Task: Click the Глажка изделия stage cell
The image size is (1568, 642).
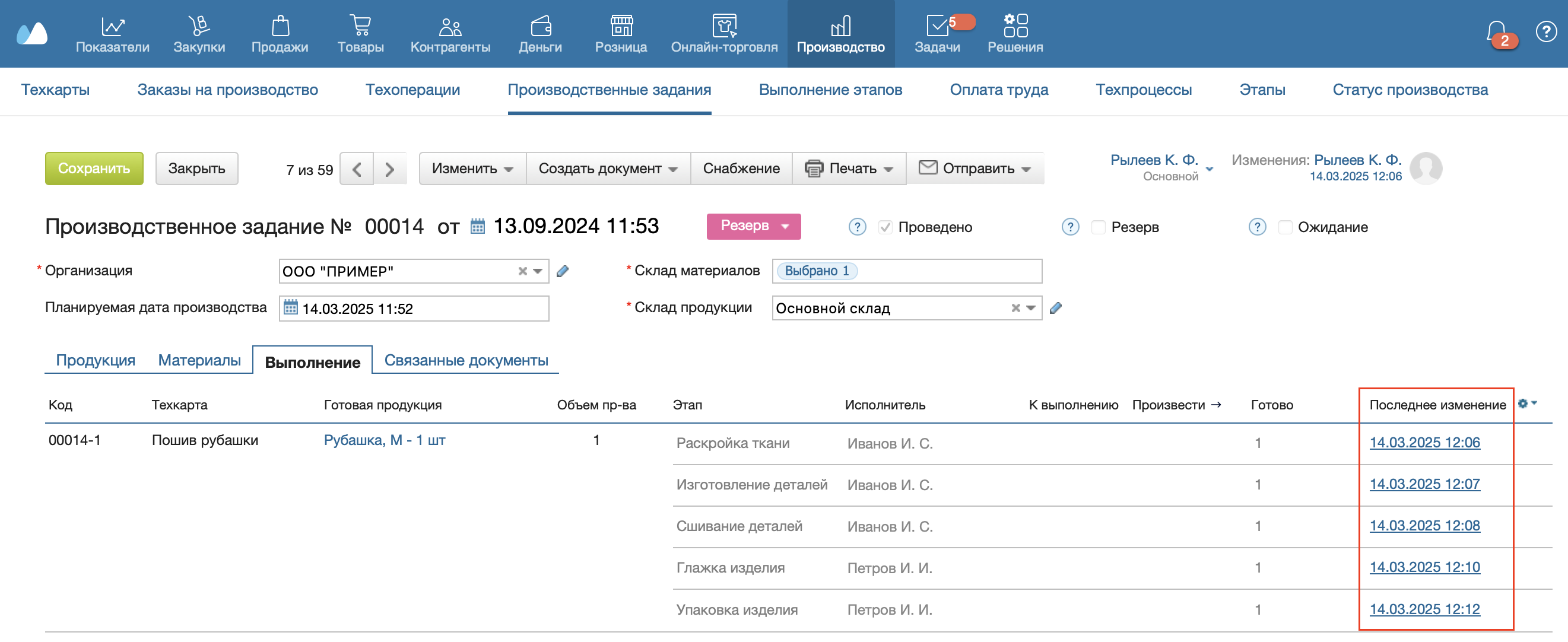Action: pyautogui.click(x=731, y=568)
